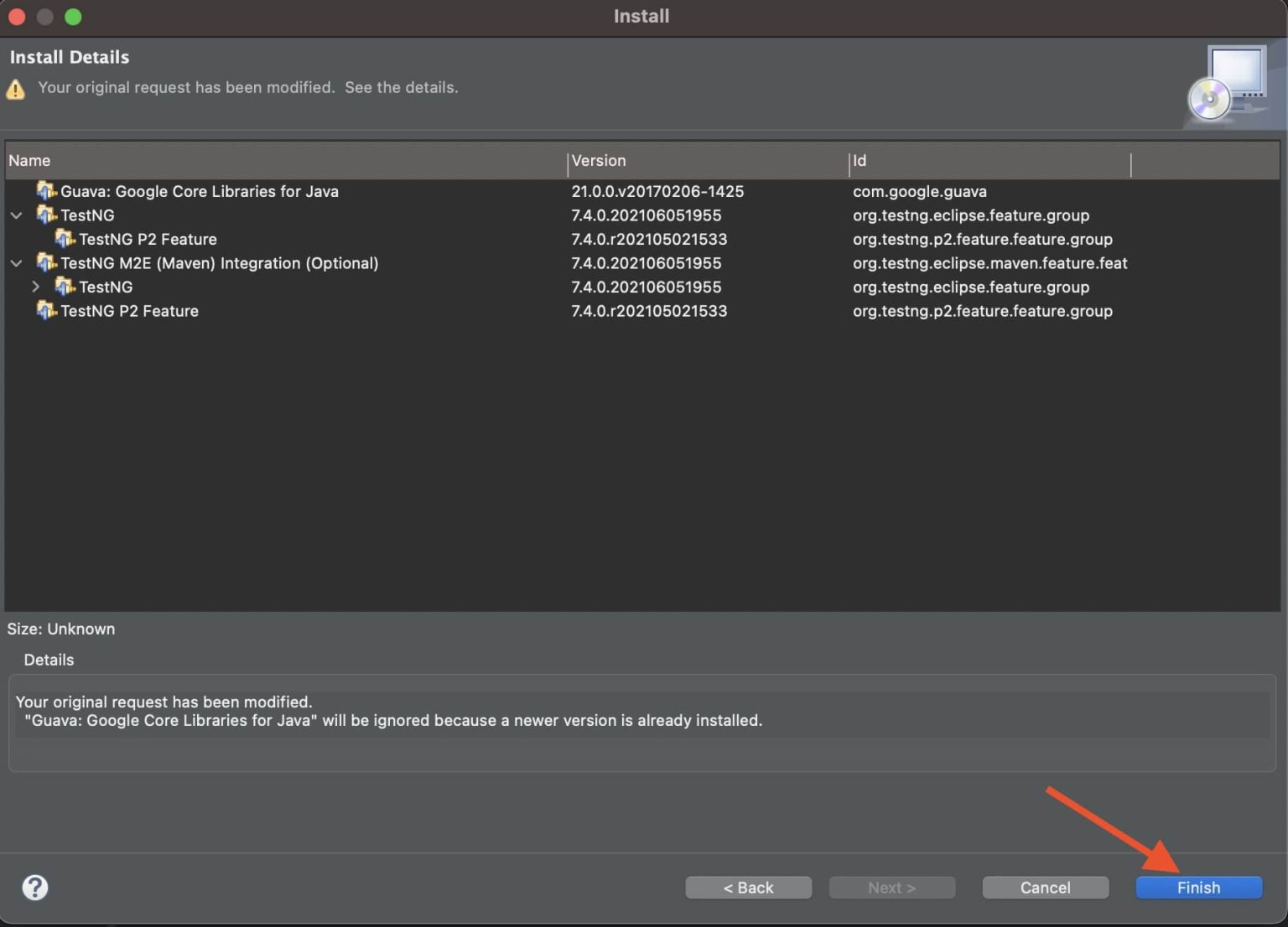Screen dimensions: 1288x927
Task: Click the nested TestNG package icon
Action: point(66,287)
